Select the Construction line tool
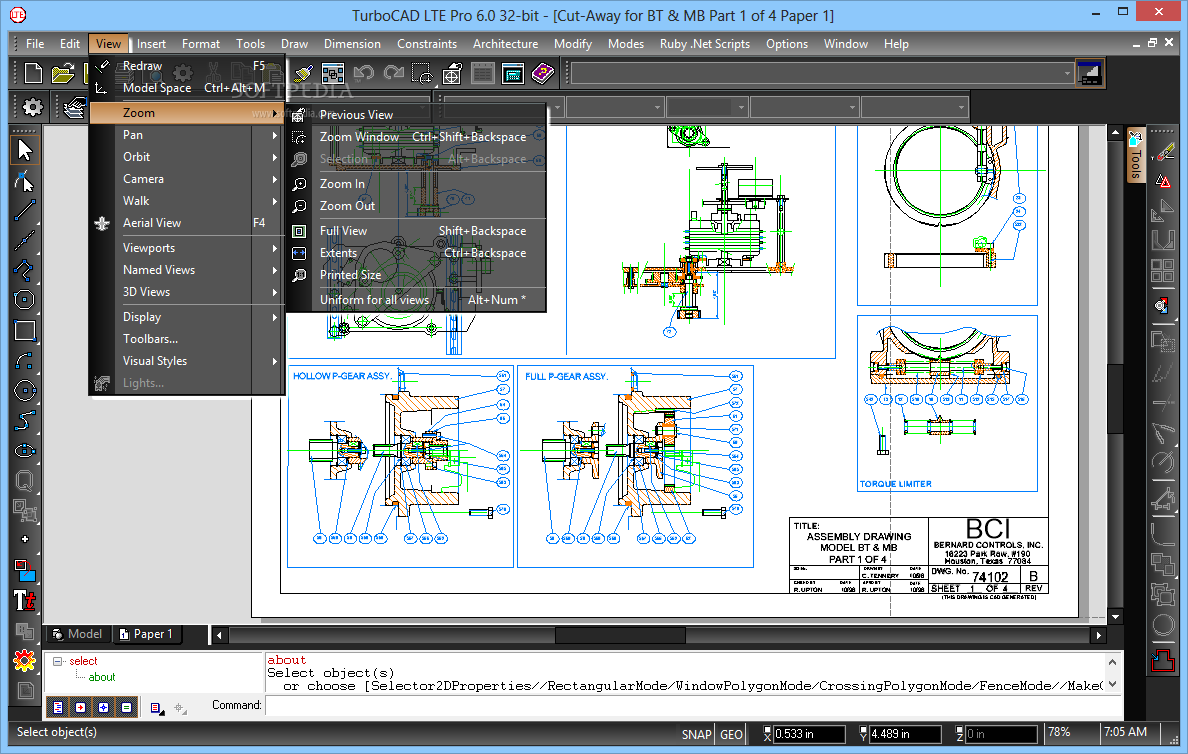1188x754 pixels. point(24,240)
